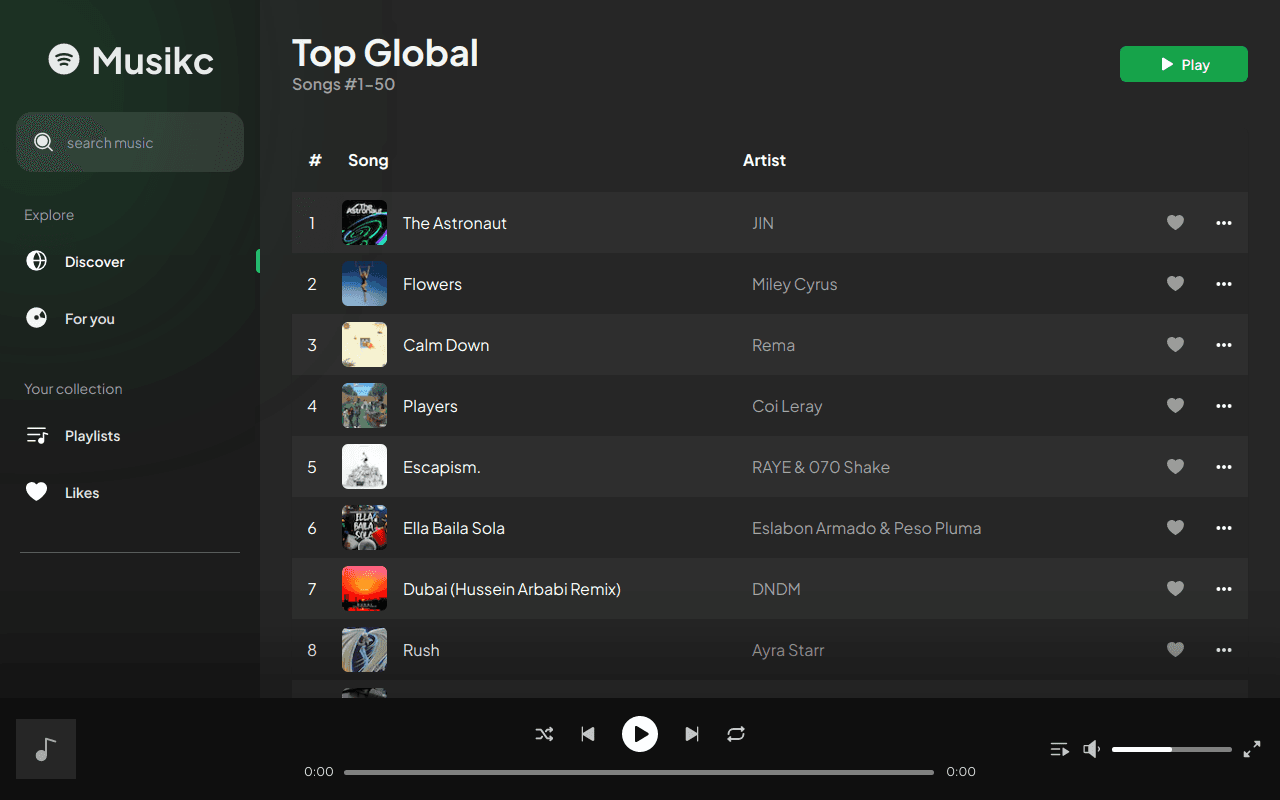Viewport: 1280px width, 800px height.
Task: Open Playlists in your collection
Action: click(73, 436)
